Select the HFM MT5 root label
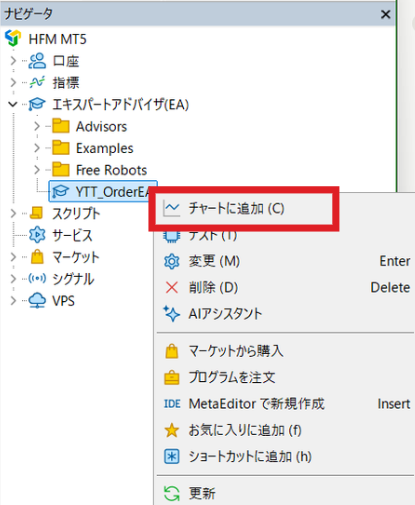The width and height of the screenshot is (415, 505). coord(57,39)
